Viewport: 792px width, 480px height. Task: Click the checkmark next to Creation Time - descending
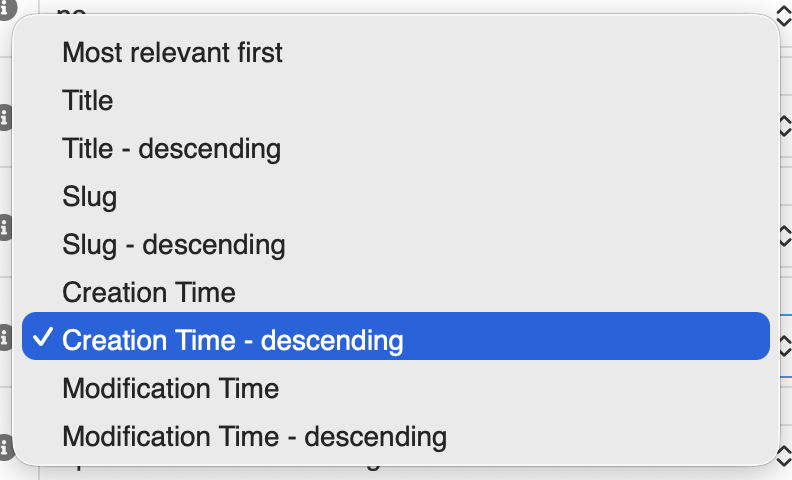coord(42,339)
